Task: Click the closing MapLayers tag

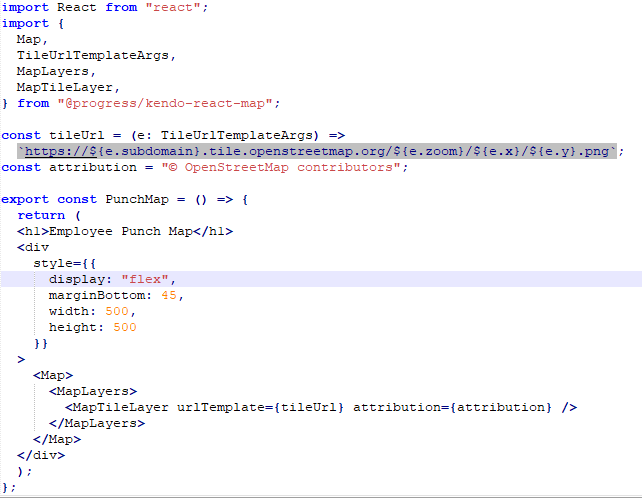Action: (x=97, y=423)
